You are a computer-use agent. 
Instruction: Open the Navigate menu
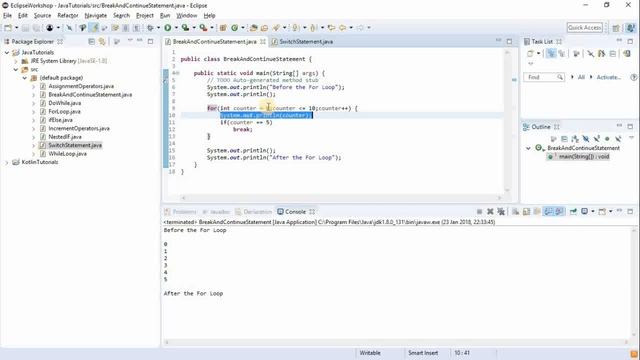coord(96,16)
